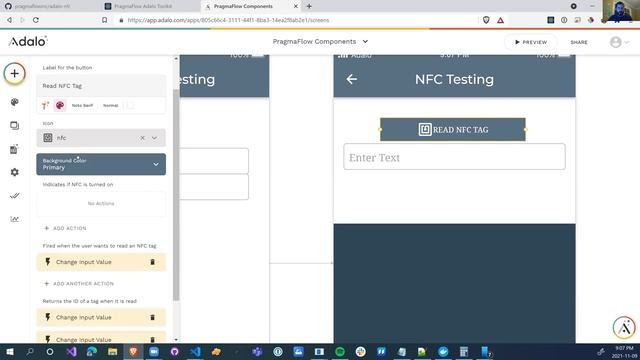Select the READ NFC TAG button on canvas
640x360 pixels.
pyautogui.click(x=453, y=129)
